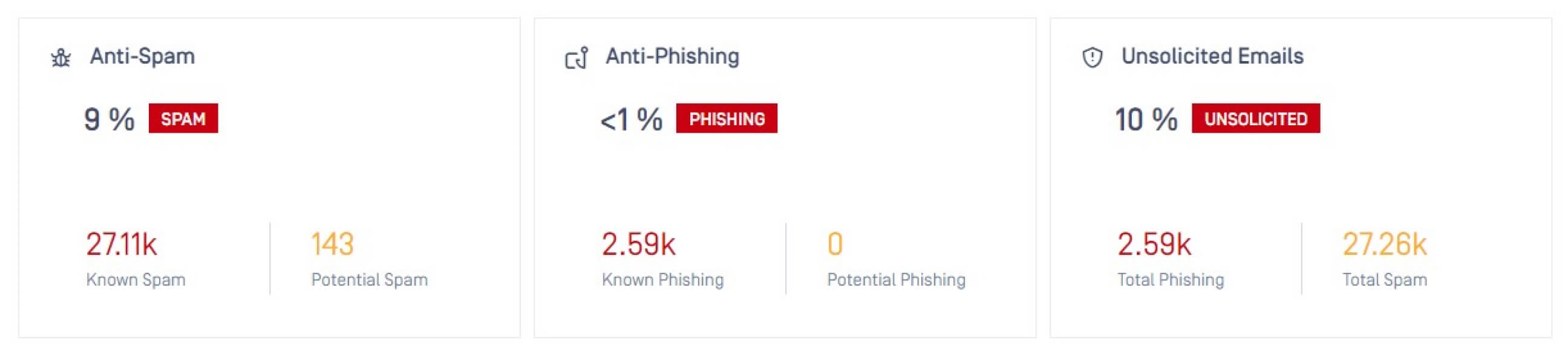1568x357 pixels.
Task: Select the 27.11k Known Spam count
Action: tap(122, 244)
